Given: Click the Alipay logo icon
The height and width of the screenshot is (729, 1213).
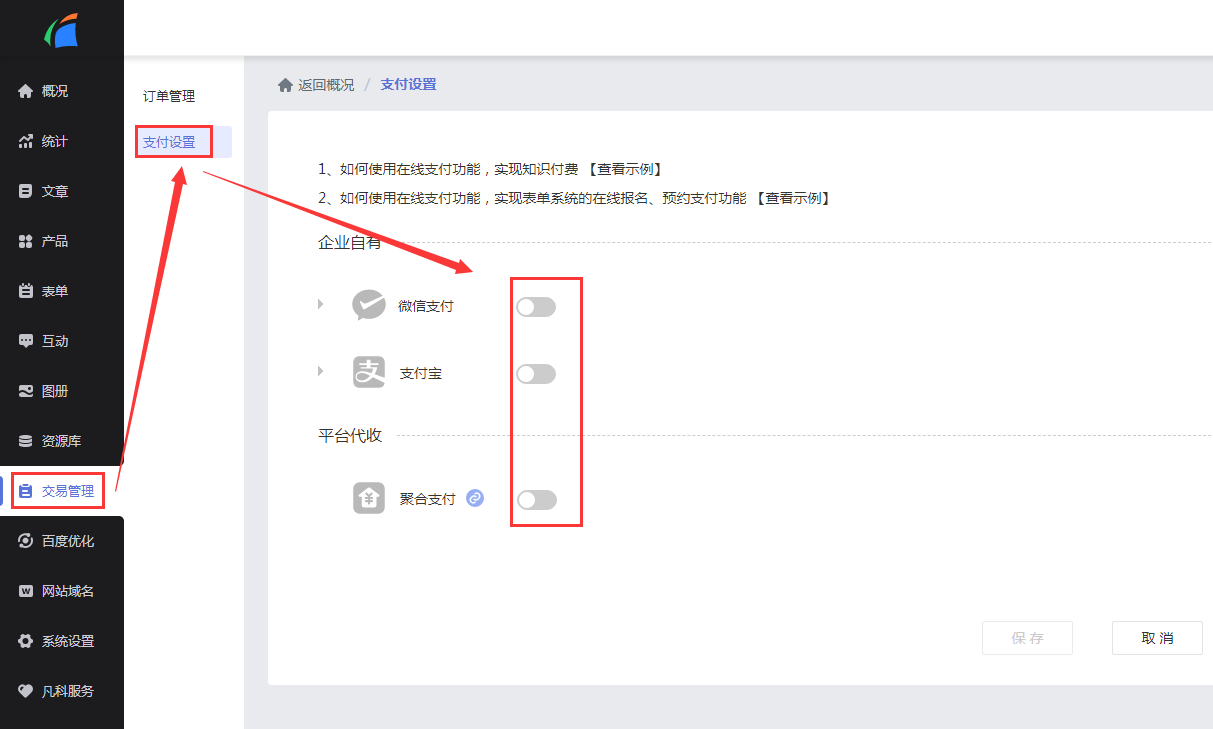Looking at the screenshot, I should coord(369,373).
